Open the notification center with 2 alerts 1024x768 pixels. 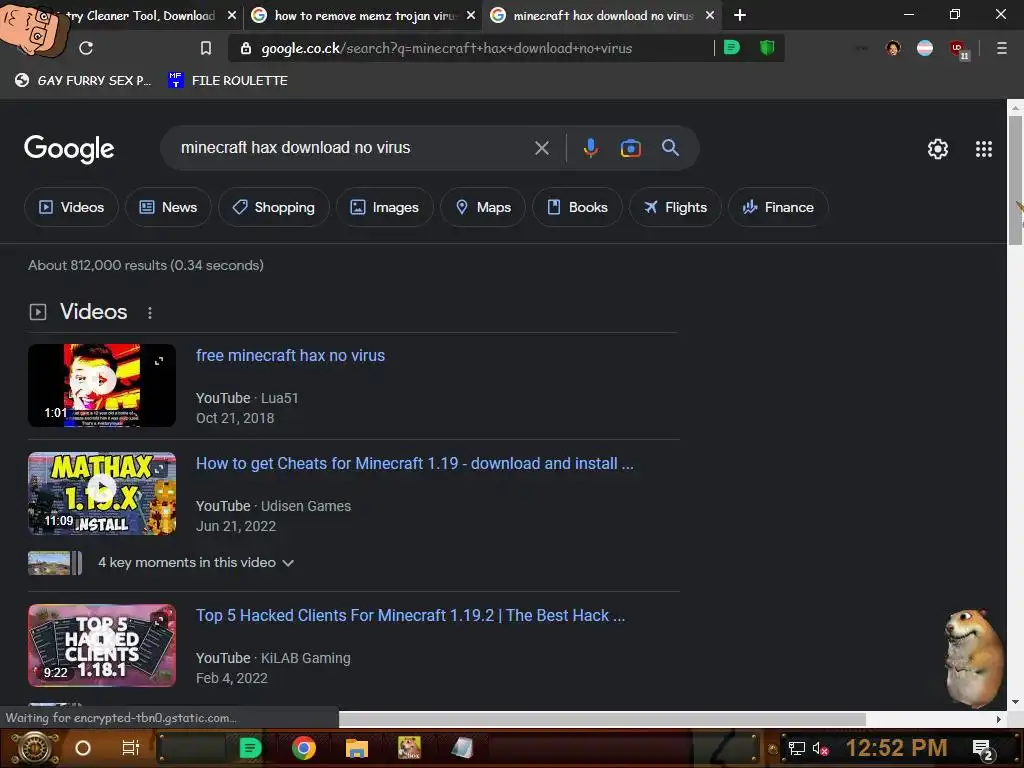983,750
